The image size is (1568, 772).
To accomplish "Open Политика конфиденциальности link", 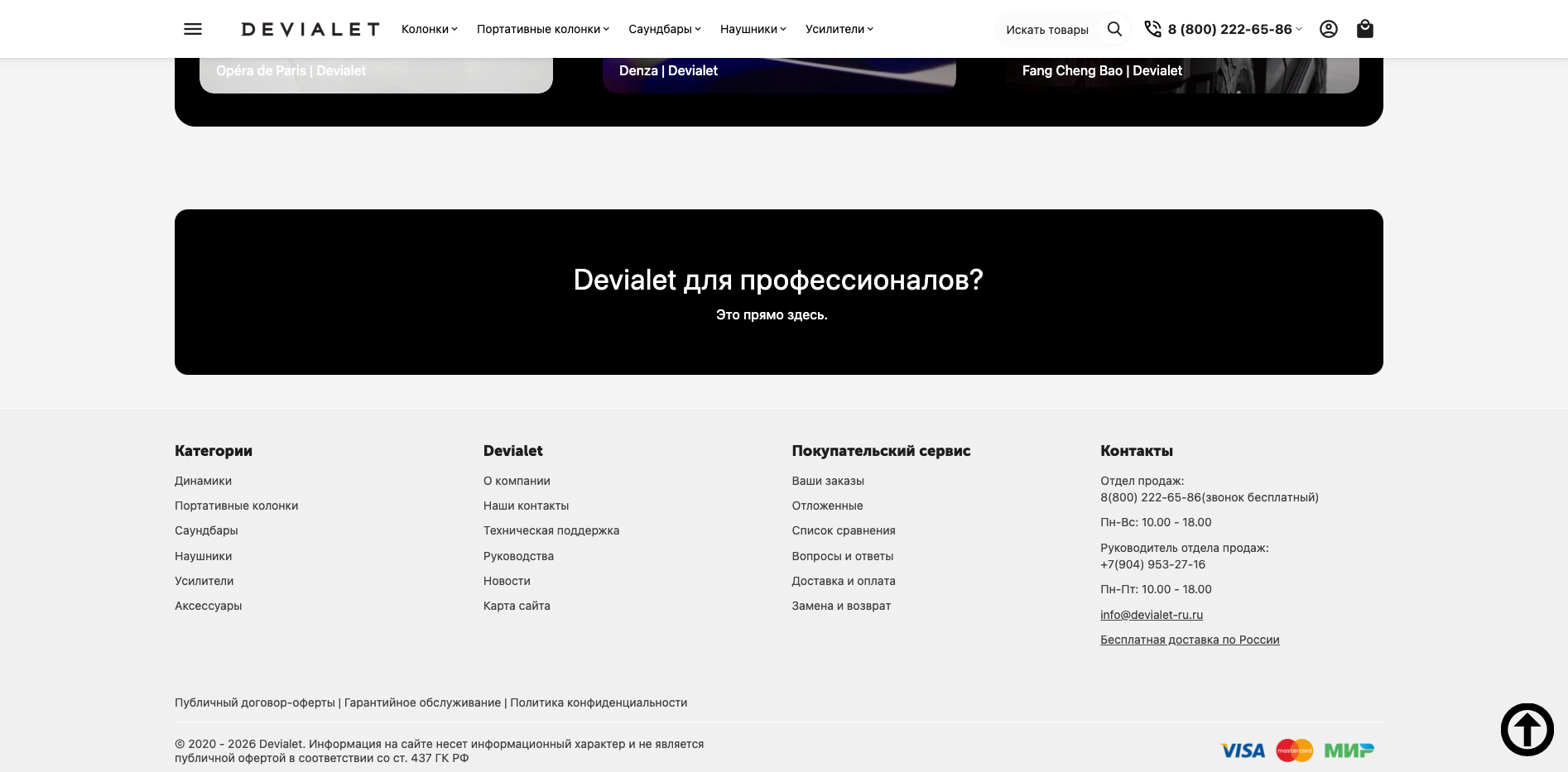I will [x=599, y=702].
